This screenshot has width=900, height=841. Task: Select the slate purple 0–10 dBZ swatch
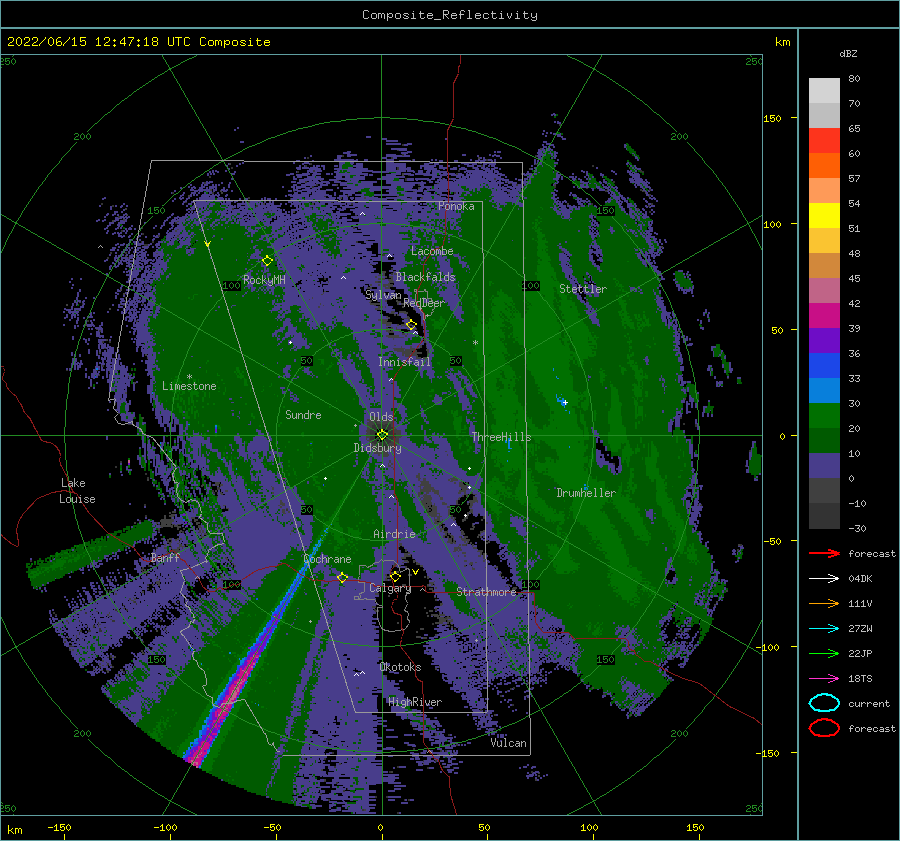824,466
